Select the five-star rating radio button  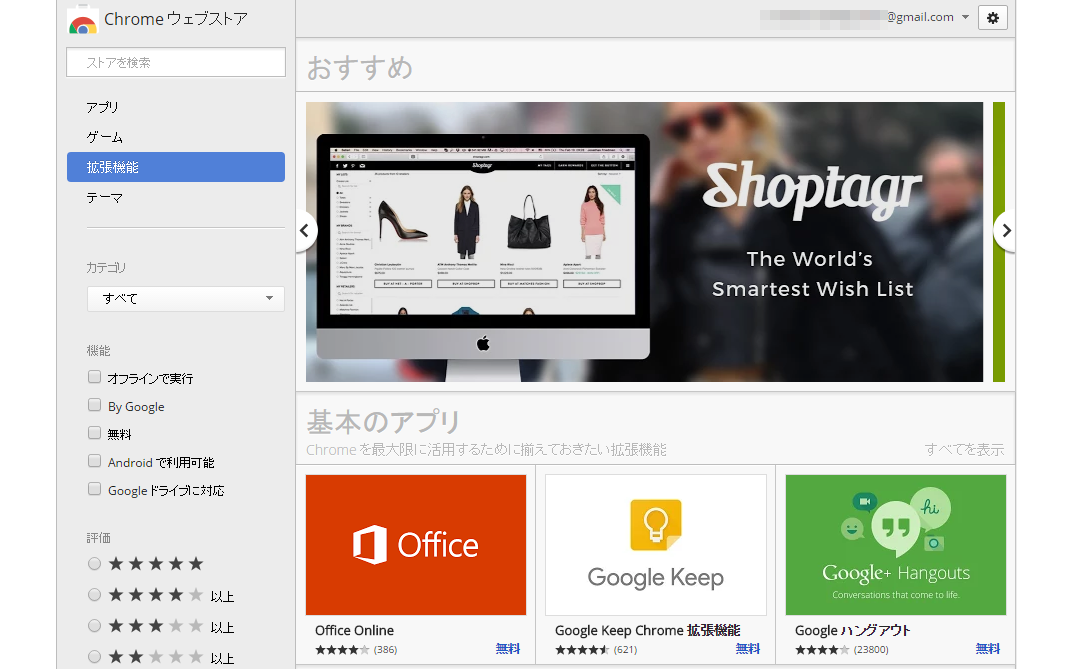(x=95, y=564)
